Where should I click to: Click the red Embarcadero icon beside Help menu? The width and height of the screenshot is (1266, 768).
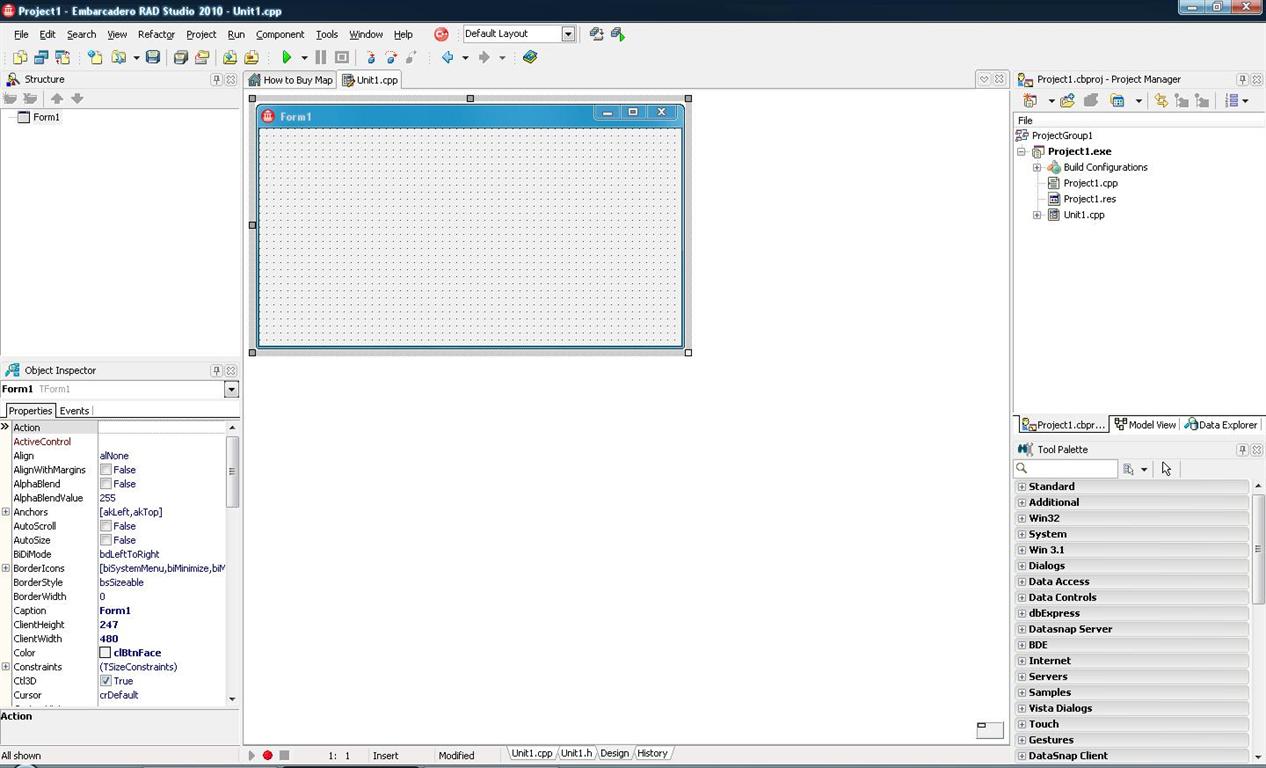[441, 34]
